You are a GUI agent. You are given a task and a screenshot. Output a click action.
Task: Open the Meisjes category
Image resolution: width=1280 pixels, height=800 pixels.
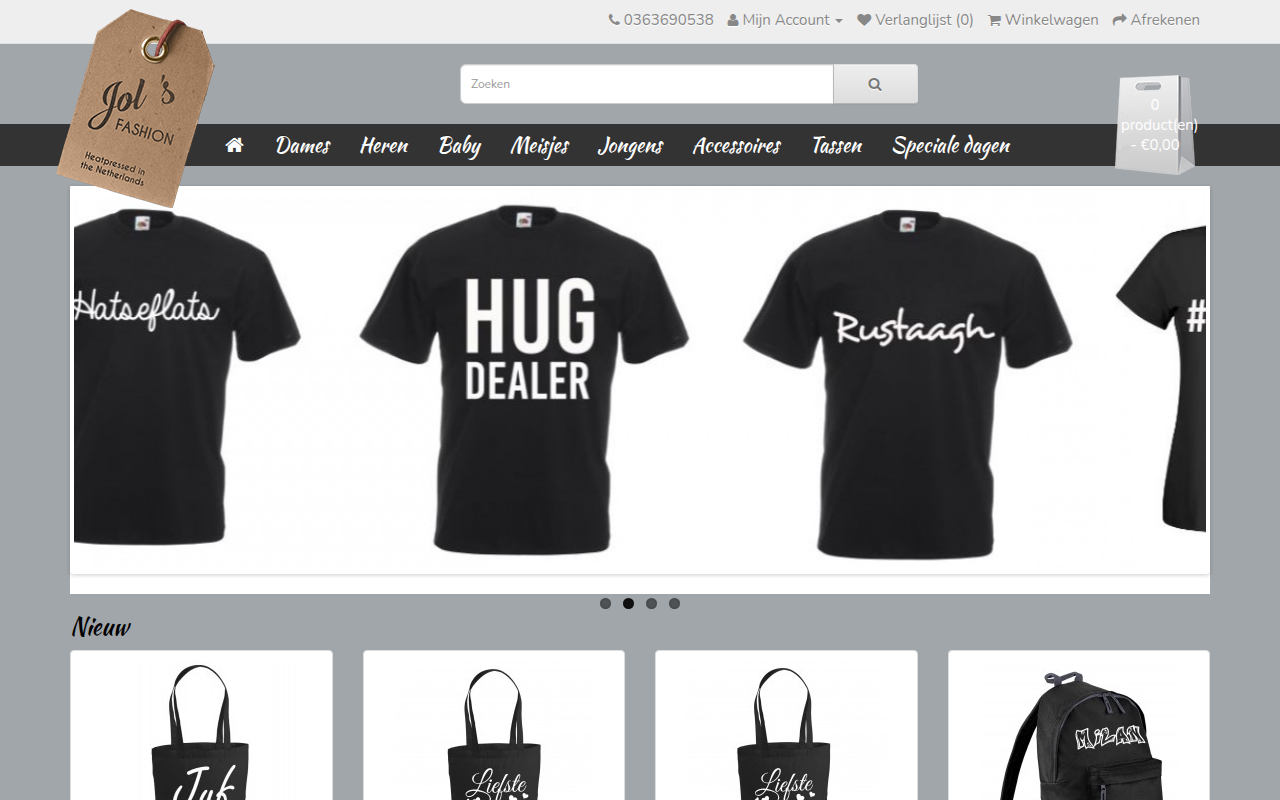tap(540, 146)
